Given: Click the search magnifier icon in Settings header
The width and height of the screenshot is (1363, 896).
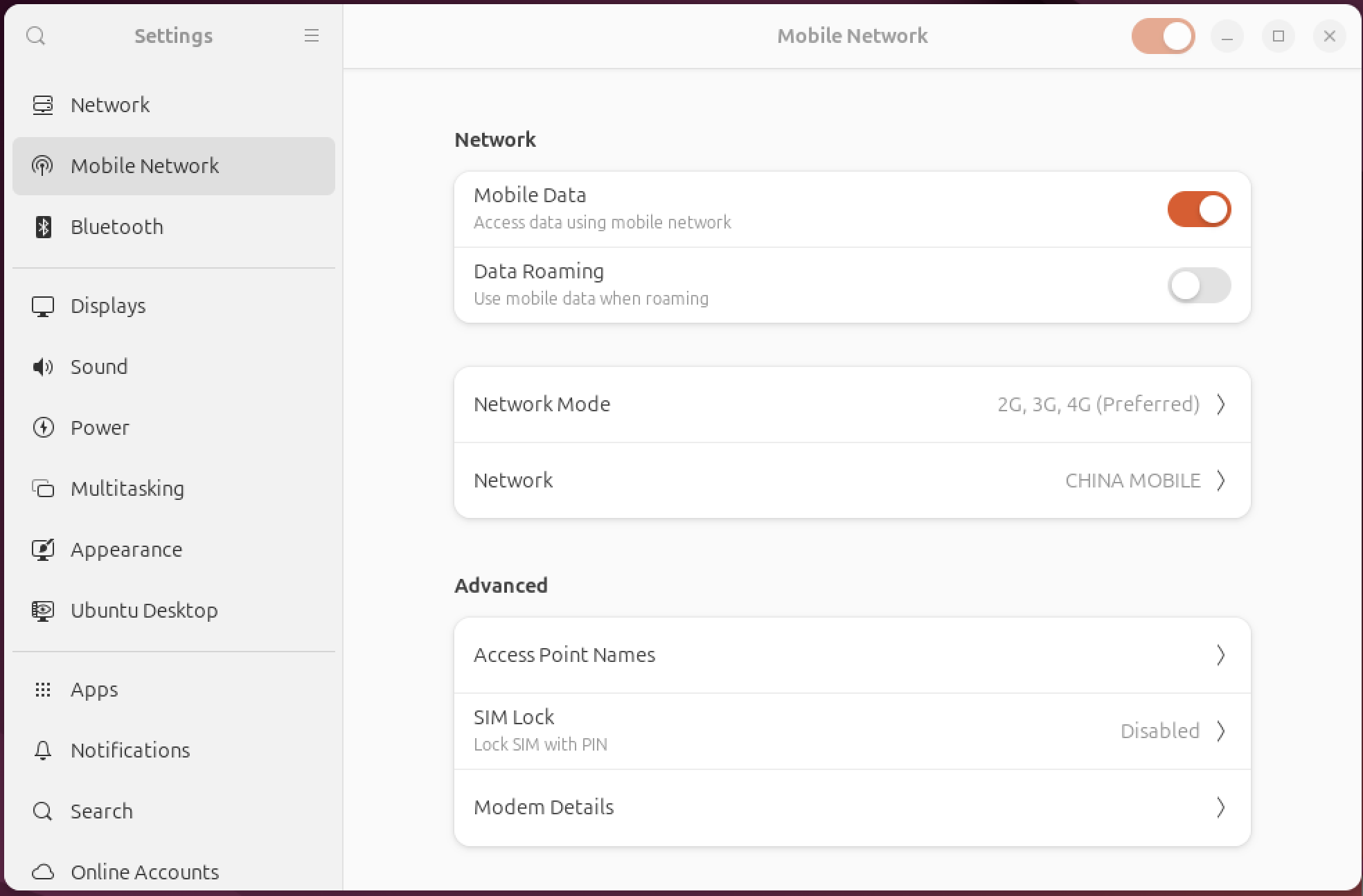Looking at the screenshot, I should point(35,35).
